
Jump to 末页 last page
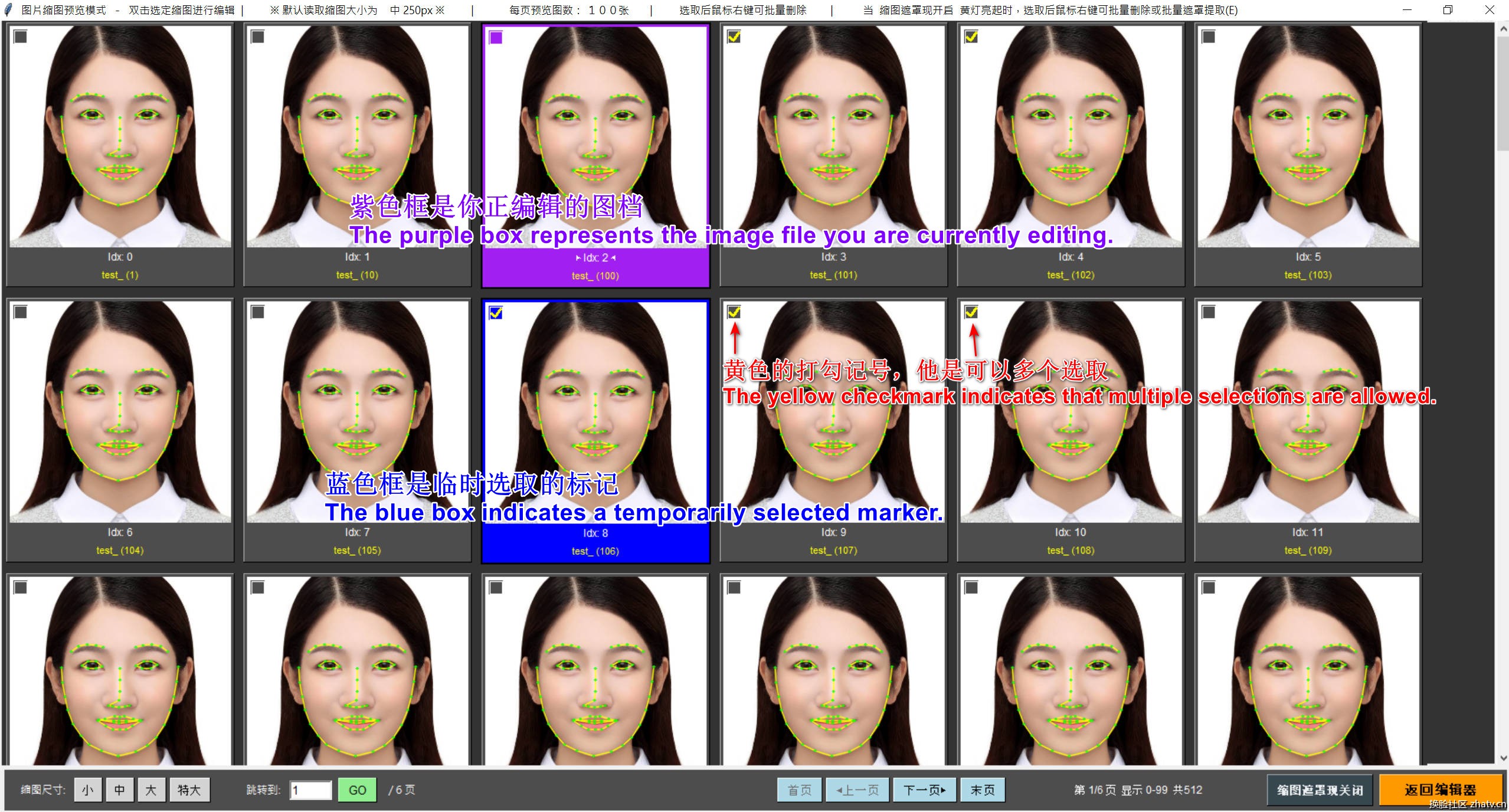click(982, 790)
